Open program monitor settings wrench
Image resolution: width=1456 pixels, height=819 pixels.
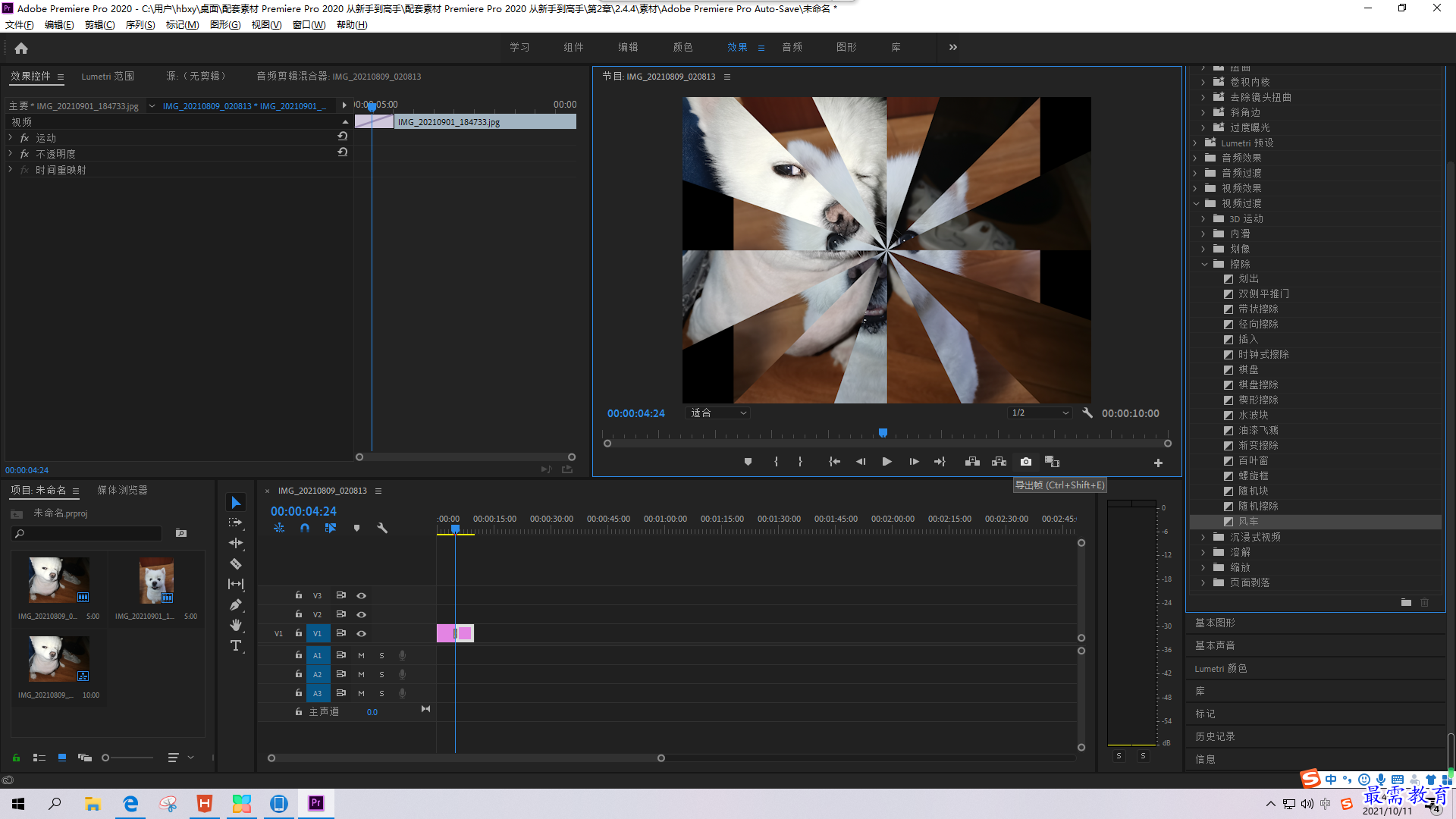pos(1087,413)
